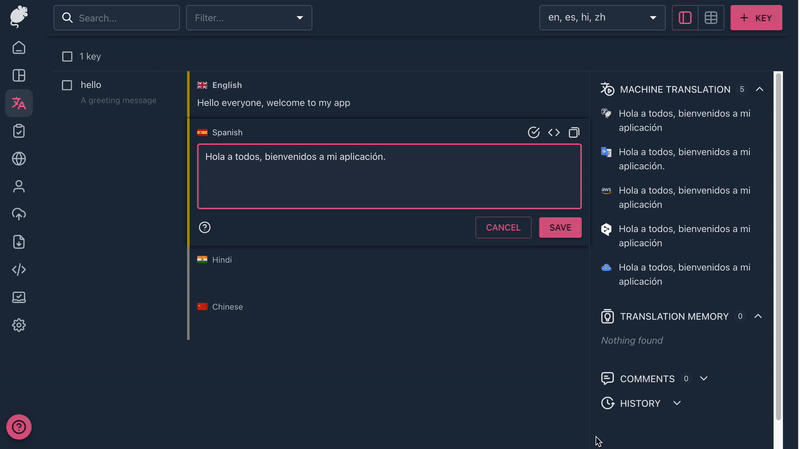Viewport: 800px width, 449px height.
Task: Toggle code editor view for Spanish translation
Action: [x=553, y=133]
